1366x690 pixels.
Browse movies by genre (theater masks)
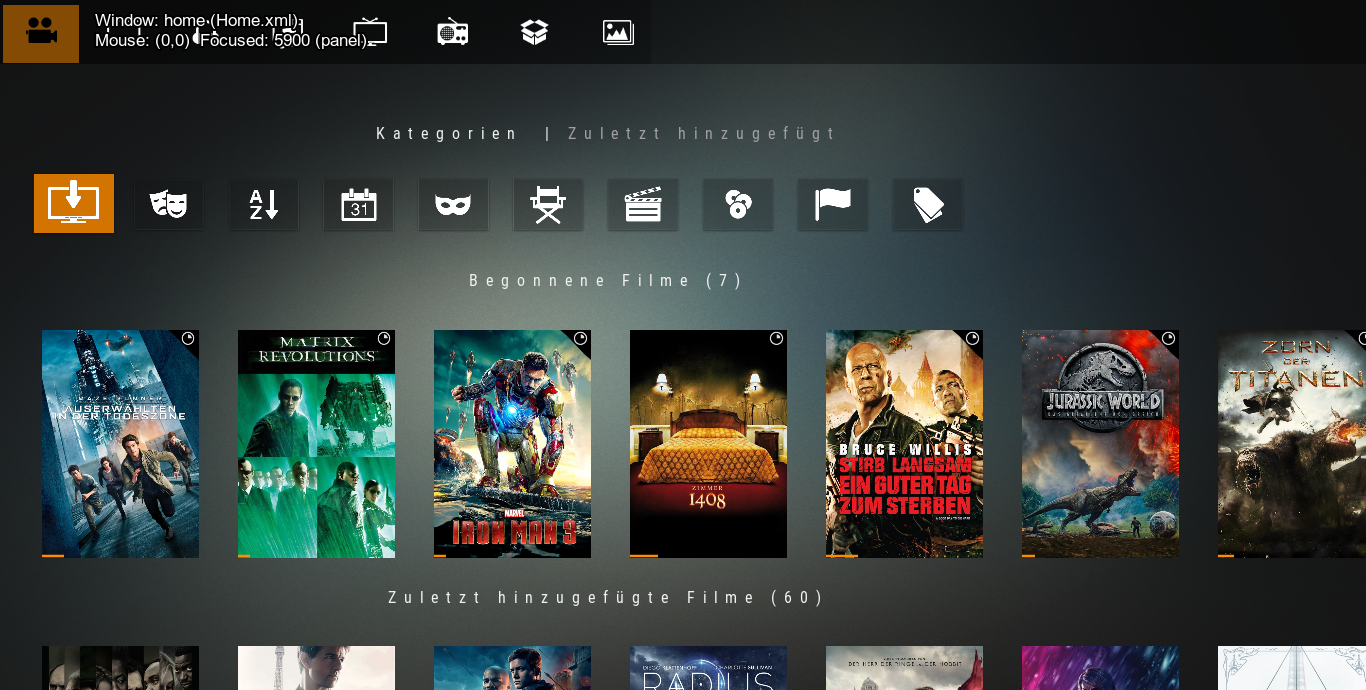click(x=169, y=204)
